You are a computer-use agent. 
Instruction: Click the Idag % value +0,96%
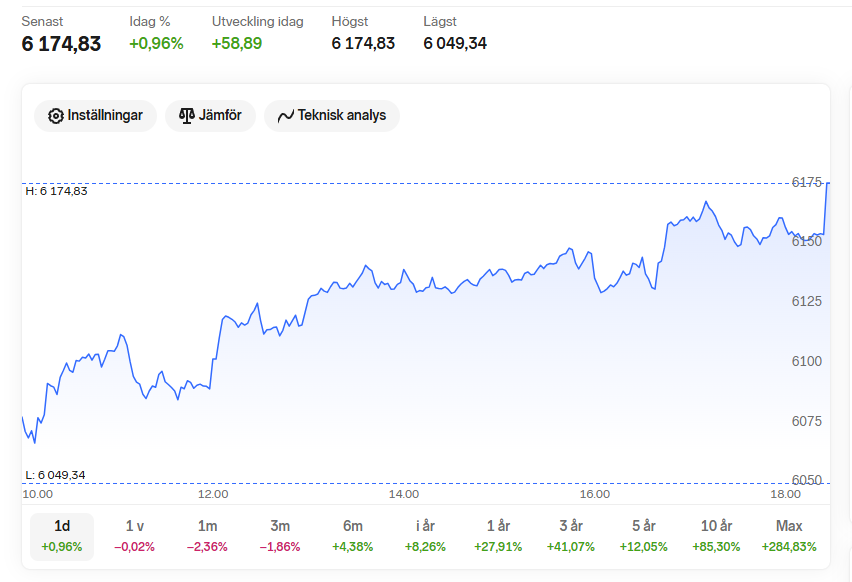point(156,43)
